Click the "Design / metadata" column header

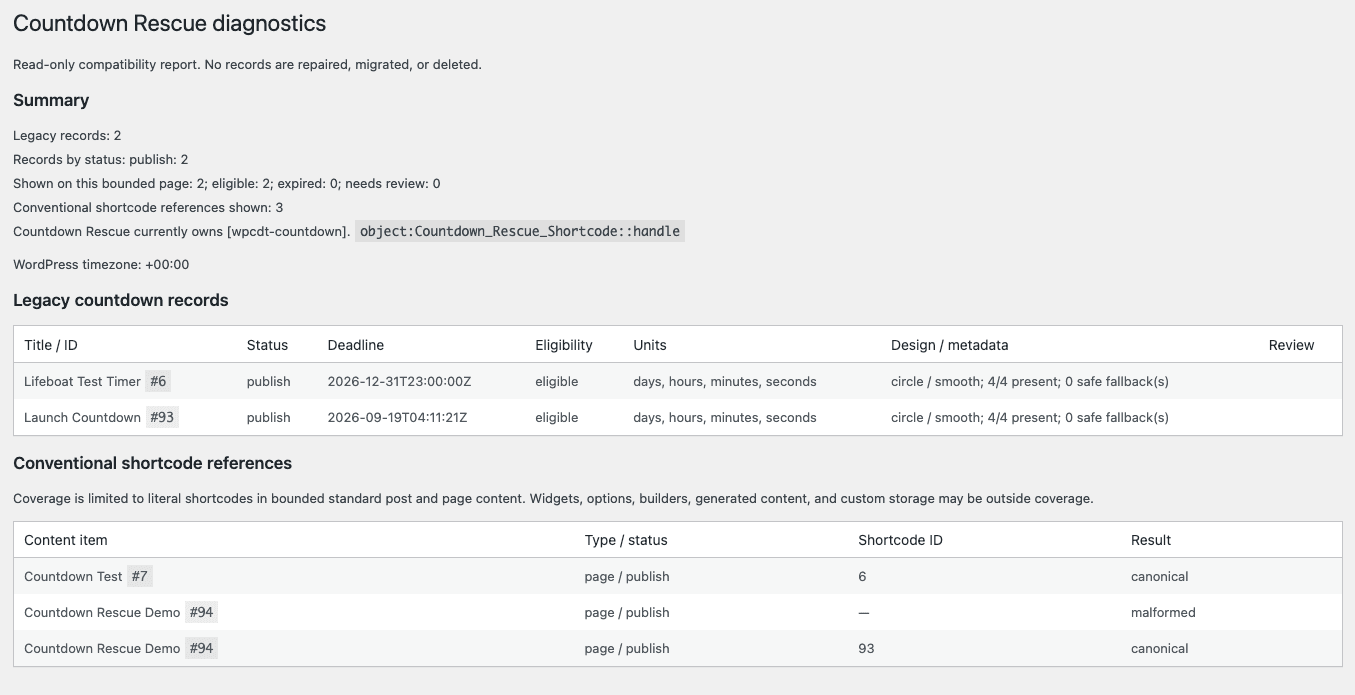coord(950,345)
